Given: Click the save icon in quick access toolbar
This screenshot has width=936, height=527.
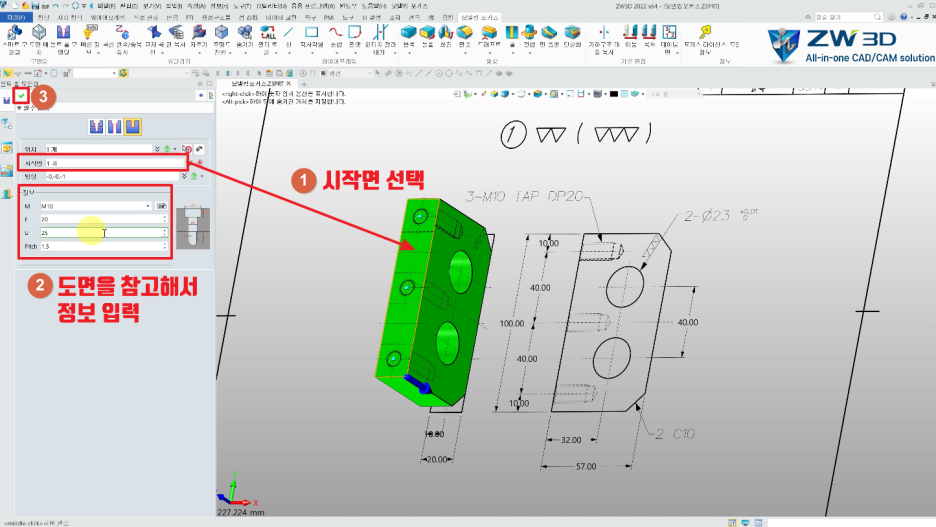Looking at the screenshot, I should (x=36, y=5).
